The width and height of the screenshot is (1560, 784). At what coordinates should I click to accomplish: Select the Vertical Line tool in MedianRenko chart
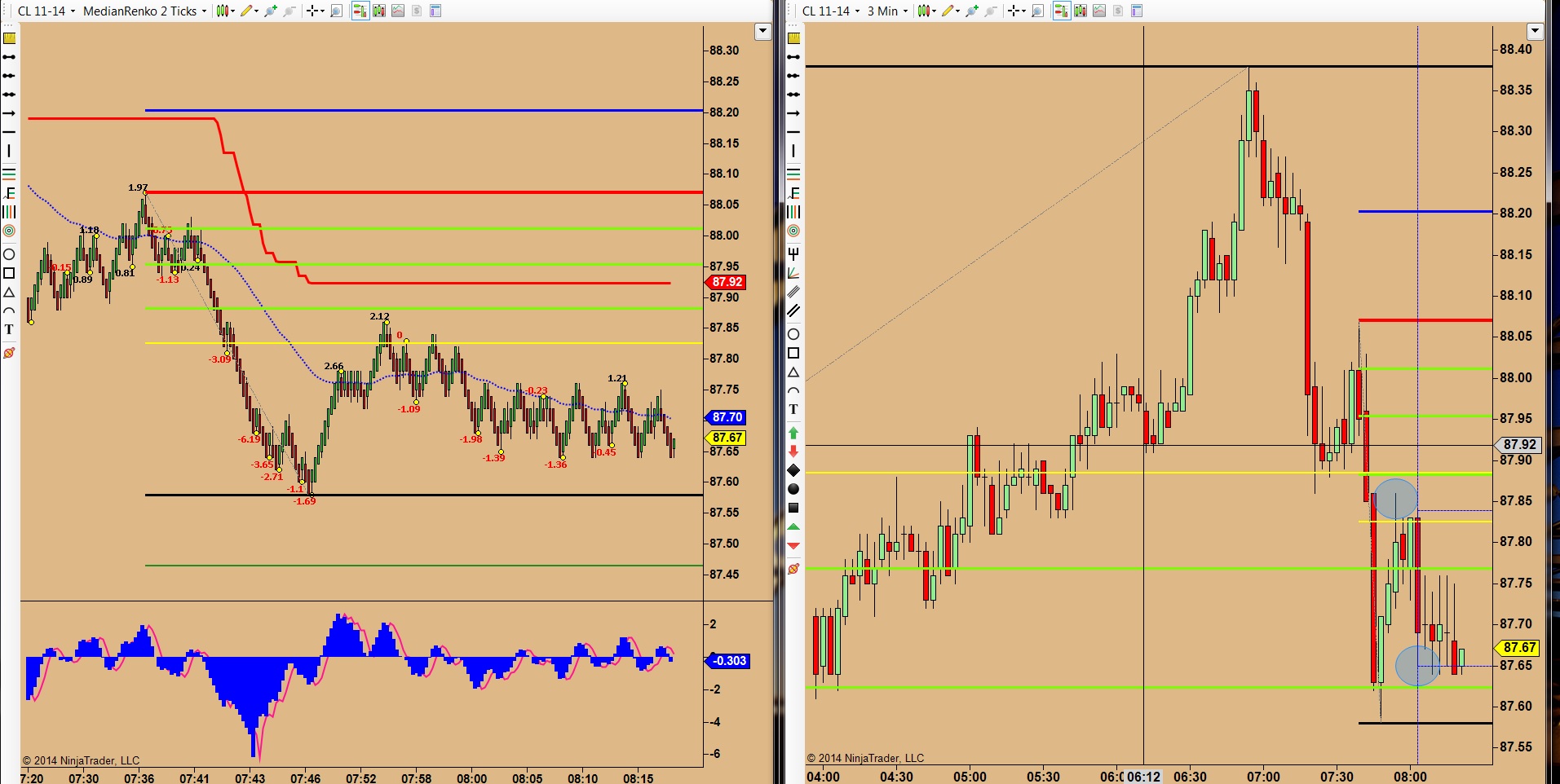(9, 151)
